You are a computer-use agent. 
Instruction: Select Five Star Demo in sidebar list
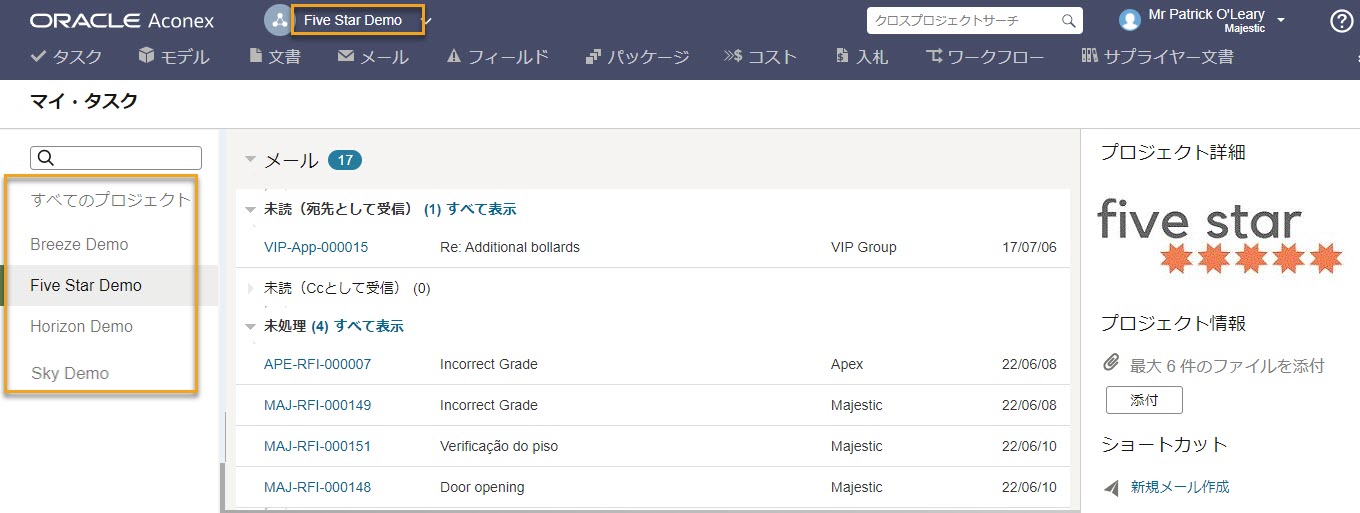[x=86, y=285]
